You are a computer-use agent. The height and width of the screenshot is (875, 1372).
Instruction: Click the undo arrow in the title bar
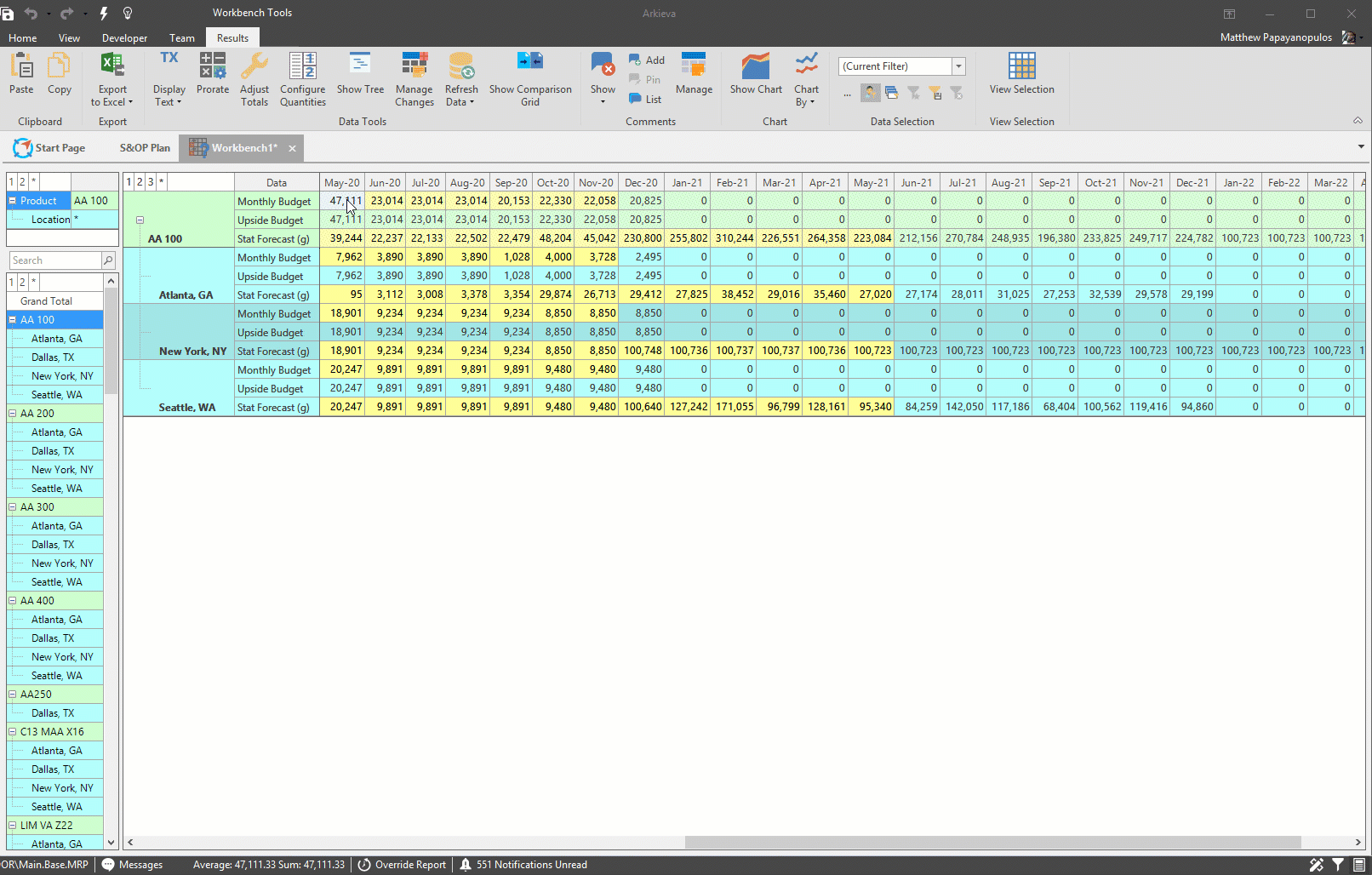(x=31, y=14)
